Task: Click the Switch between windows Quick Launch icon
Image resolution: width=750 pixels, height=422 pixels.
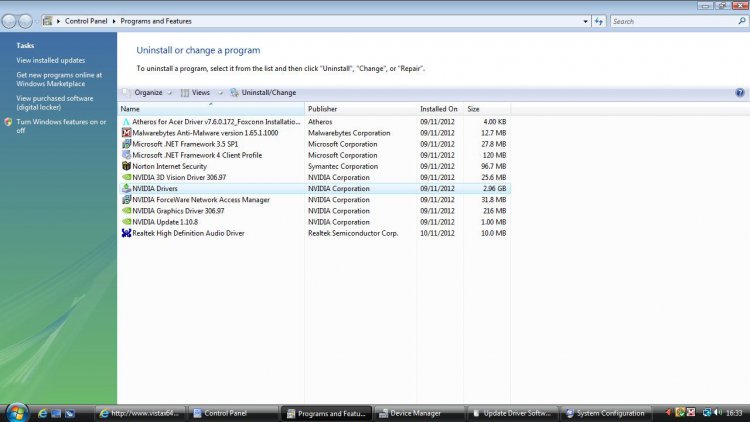Action: click(69, 413)
